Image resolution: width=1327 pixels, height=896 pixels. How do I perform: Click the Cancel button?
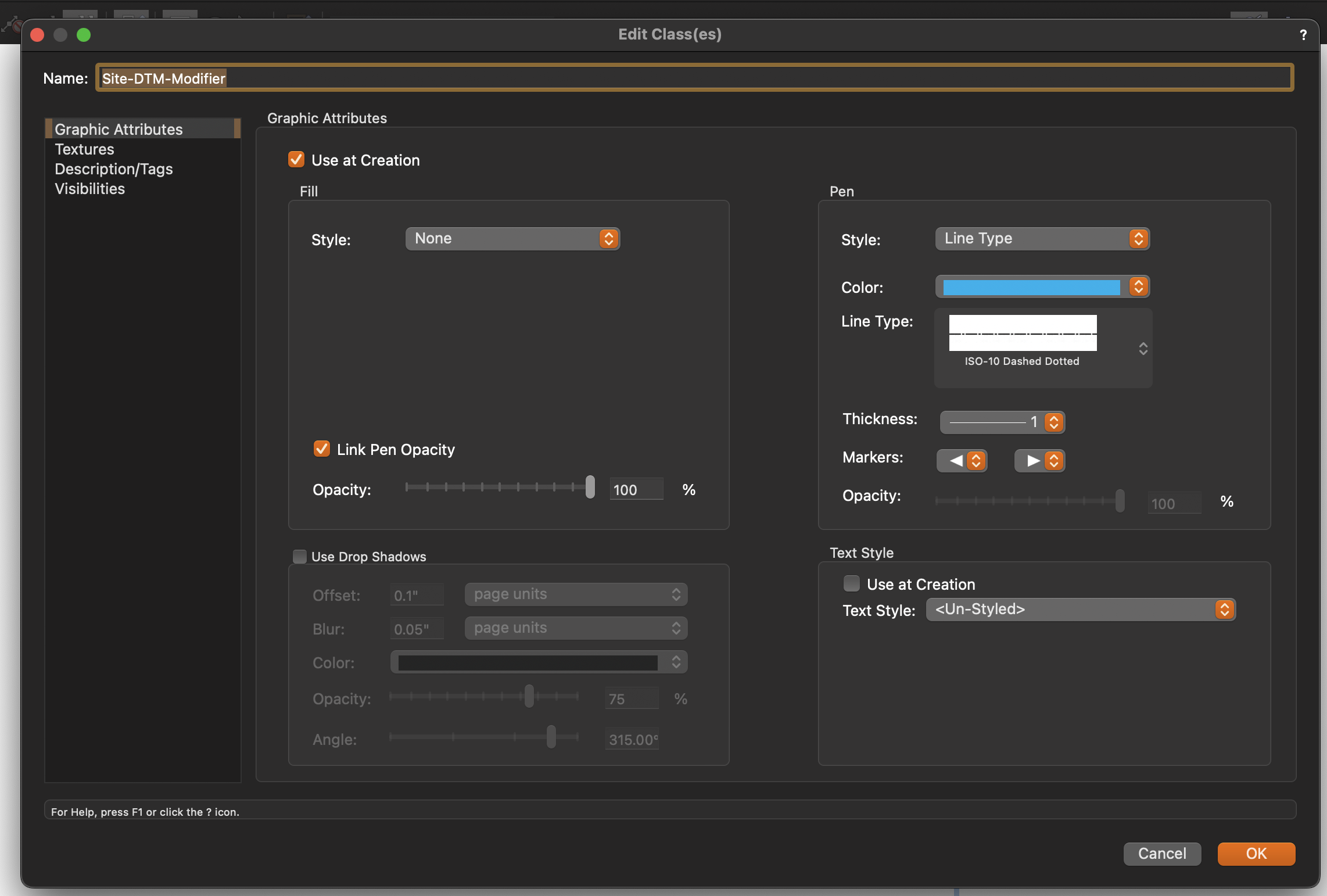[1162, 854]
